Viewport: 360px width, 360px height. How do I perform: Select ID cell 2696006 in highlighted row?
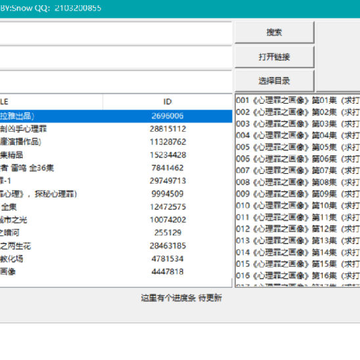167,116
